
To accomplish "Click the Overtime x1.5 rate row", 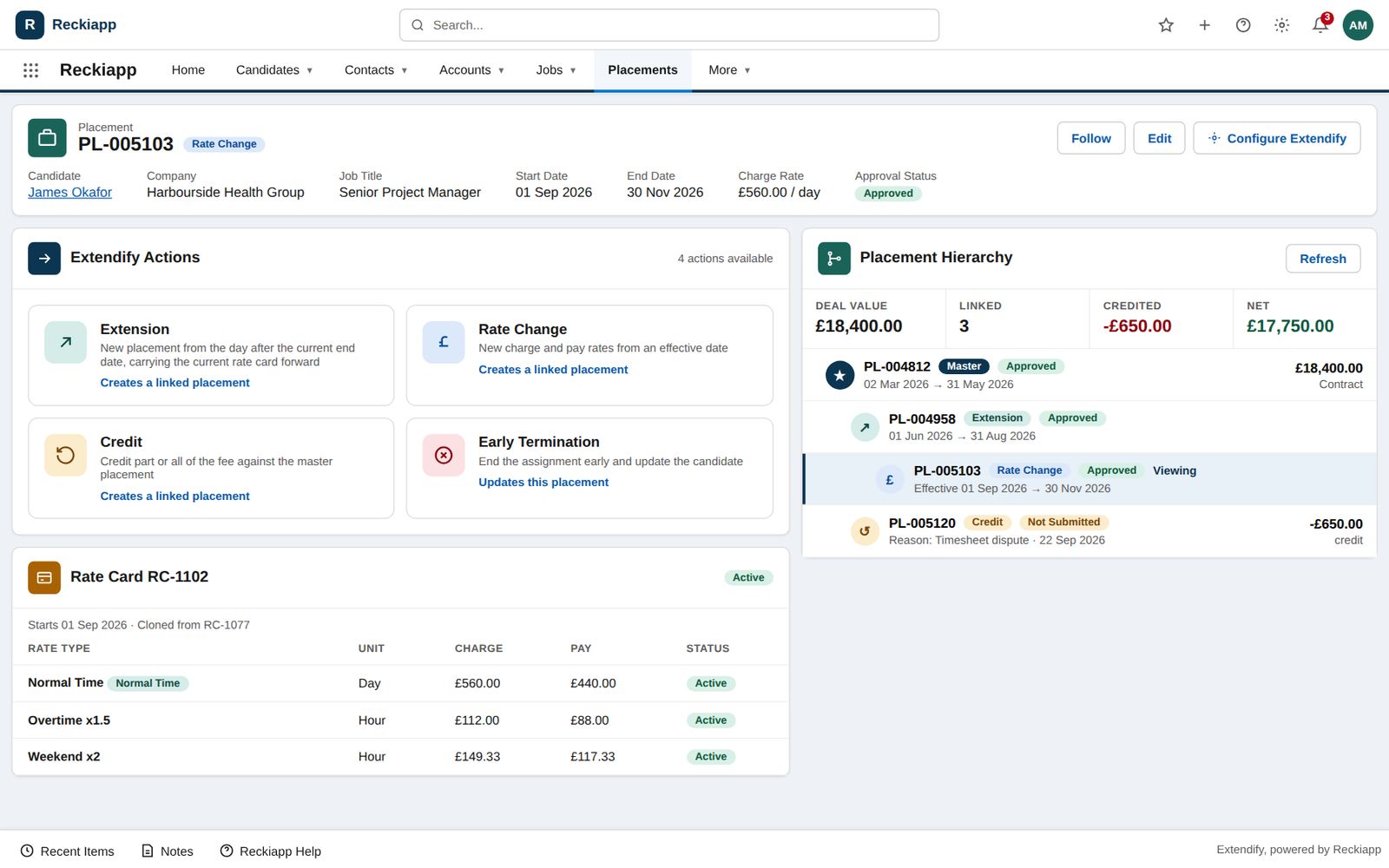I will tap(400, 720).
